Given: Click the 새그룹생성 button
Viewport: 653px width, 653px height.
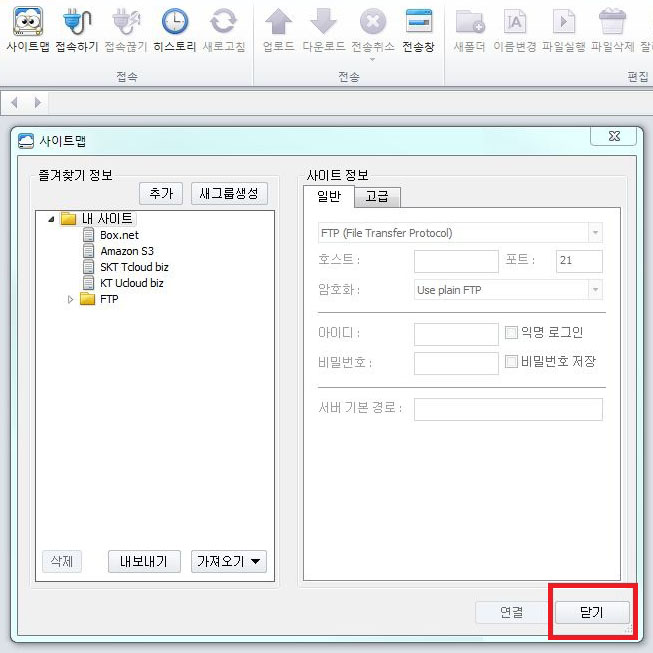Looking at the screenshot, I should tap(229, 193).
